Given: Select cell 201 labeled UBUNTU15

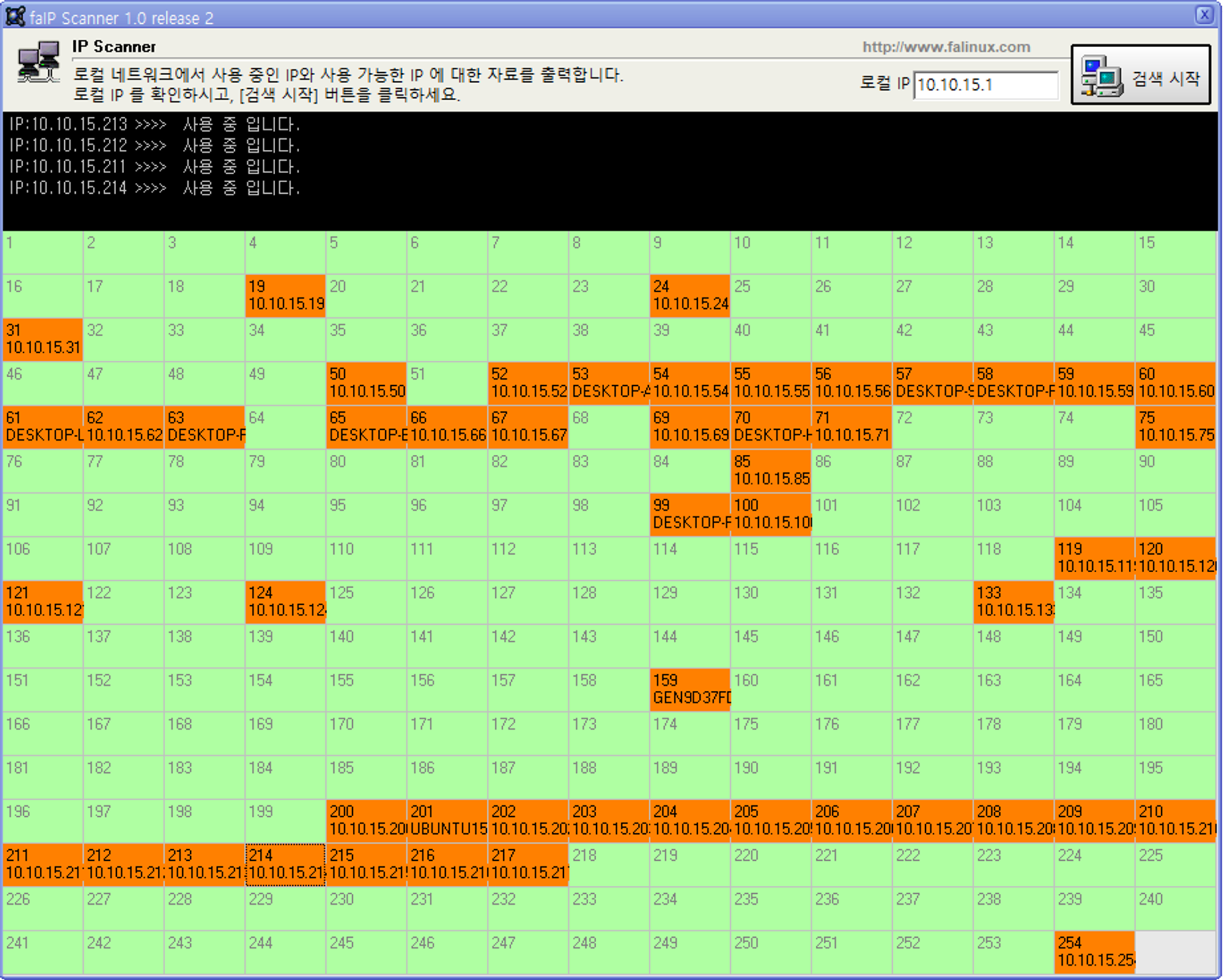Looking at the screenshot, I should (x=448, y=821).
